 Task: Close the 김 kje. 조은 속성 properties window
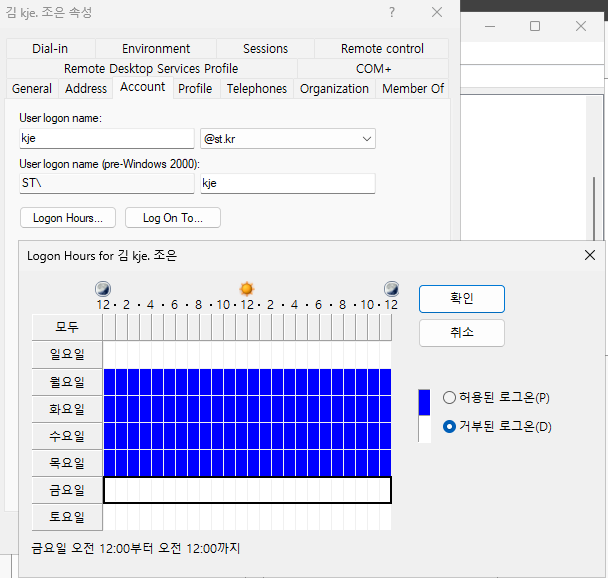coord(437,12)
